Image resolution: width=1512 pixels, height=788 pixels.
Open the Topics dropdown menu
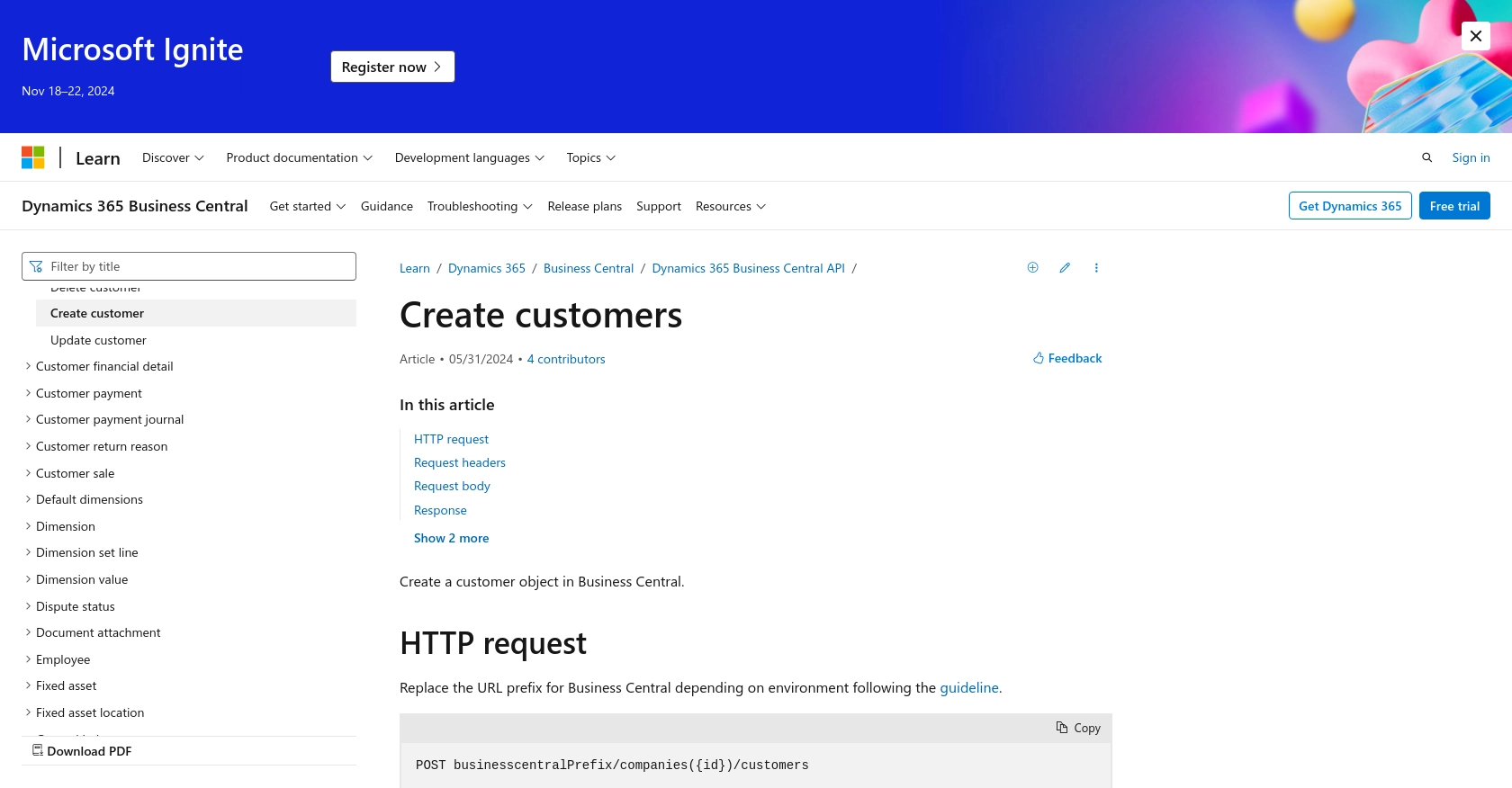coord(591,157)
